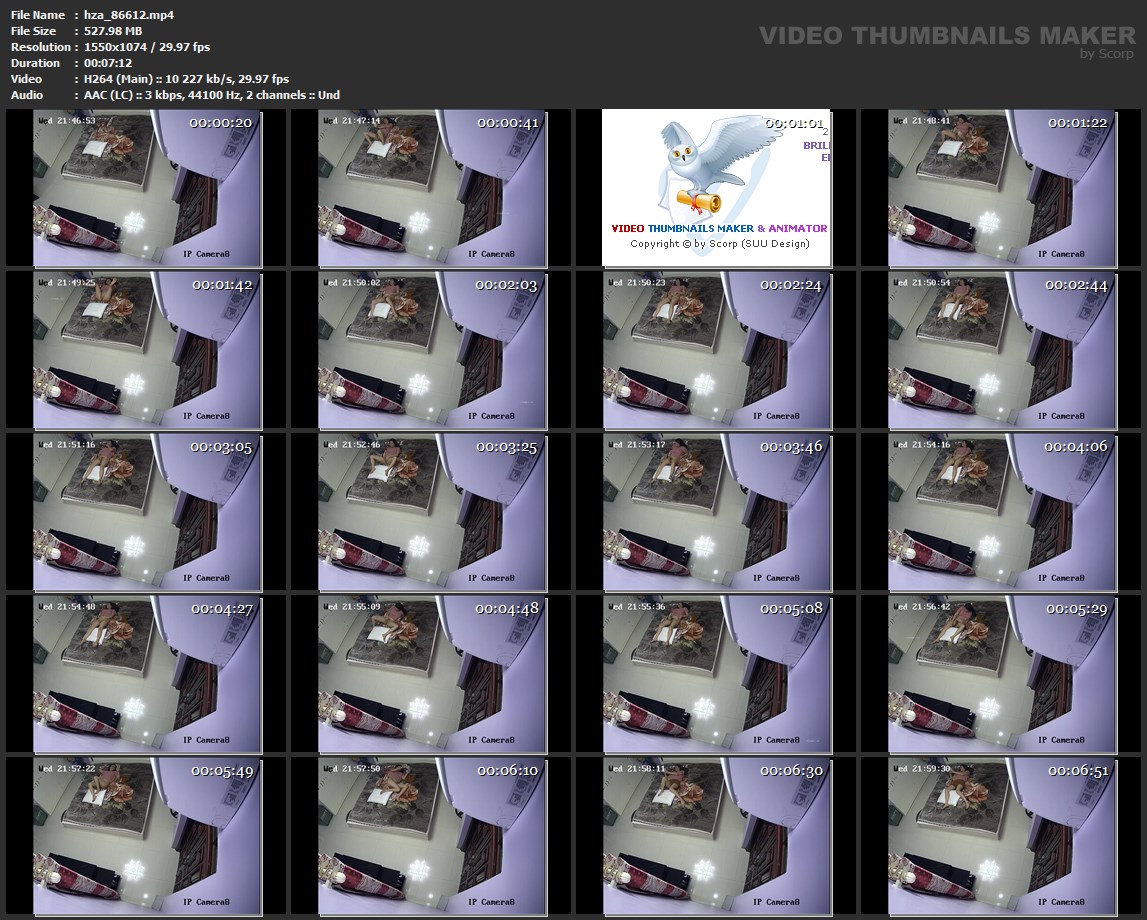Open the frame stamped 00:02:03

point(432,350)
